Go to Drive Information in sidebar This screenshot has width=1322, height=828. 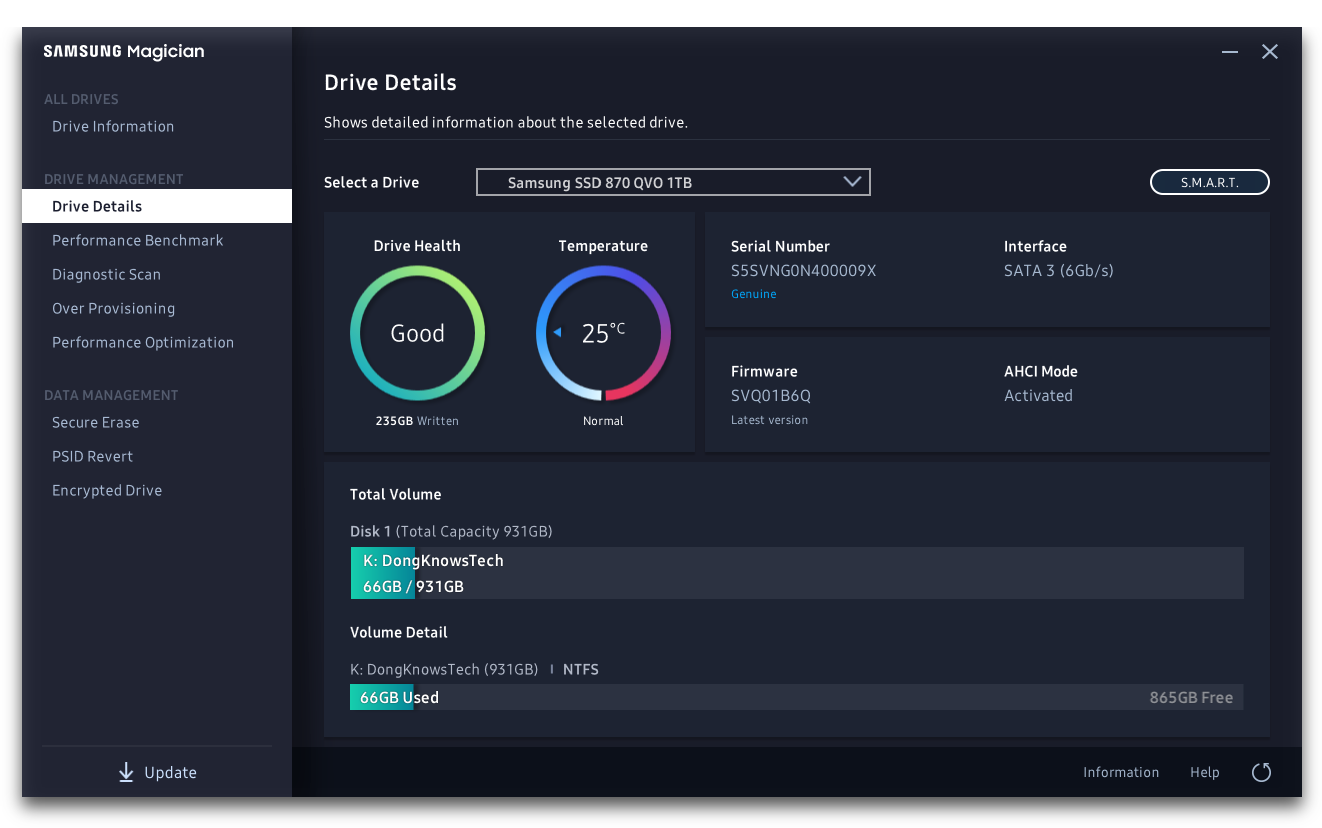(x=113, y=126)
